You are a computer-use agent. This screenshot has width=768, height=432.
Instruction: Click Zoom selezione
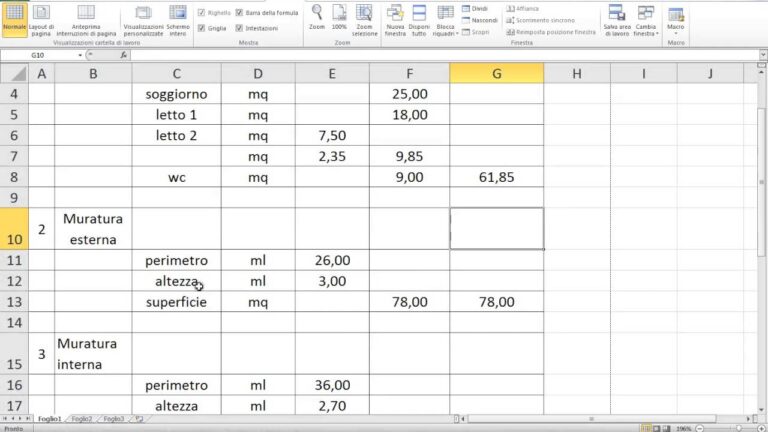click(x=364, y=20)
